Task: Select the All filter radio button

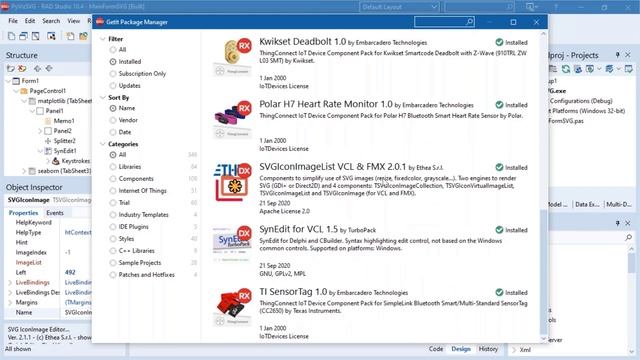Action: click(113, 50)
